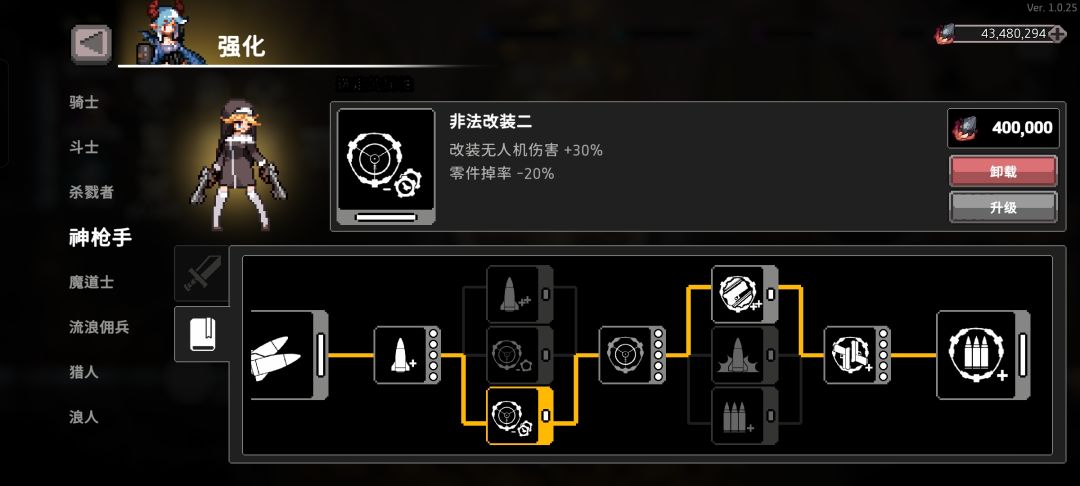The image size is (1080, 486).
Task: Choose the 魔道士 class
Action: click(92, 282)
